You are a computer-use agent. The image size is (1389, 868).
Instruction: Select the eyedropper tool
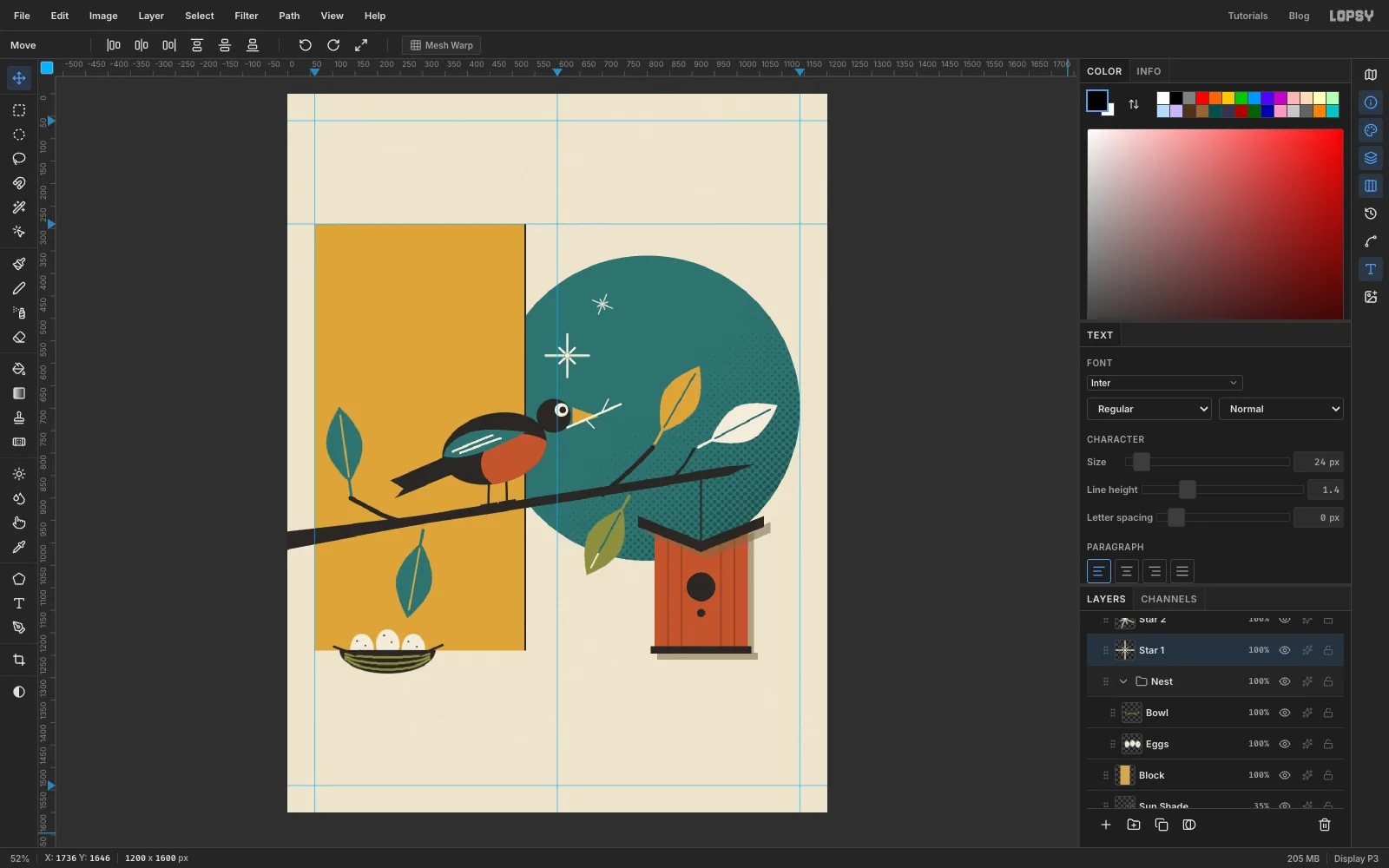pos(19,547)
